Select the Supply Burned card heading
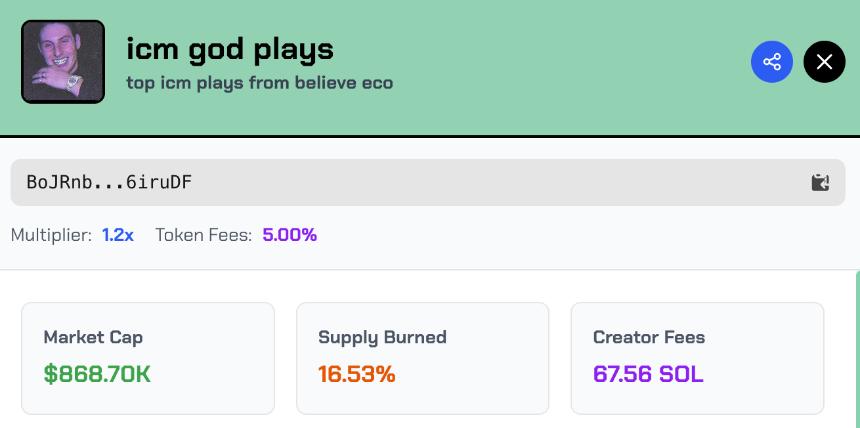 [382, 337]
